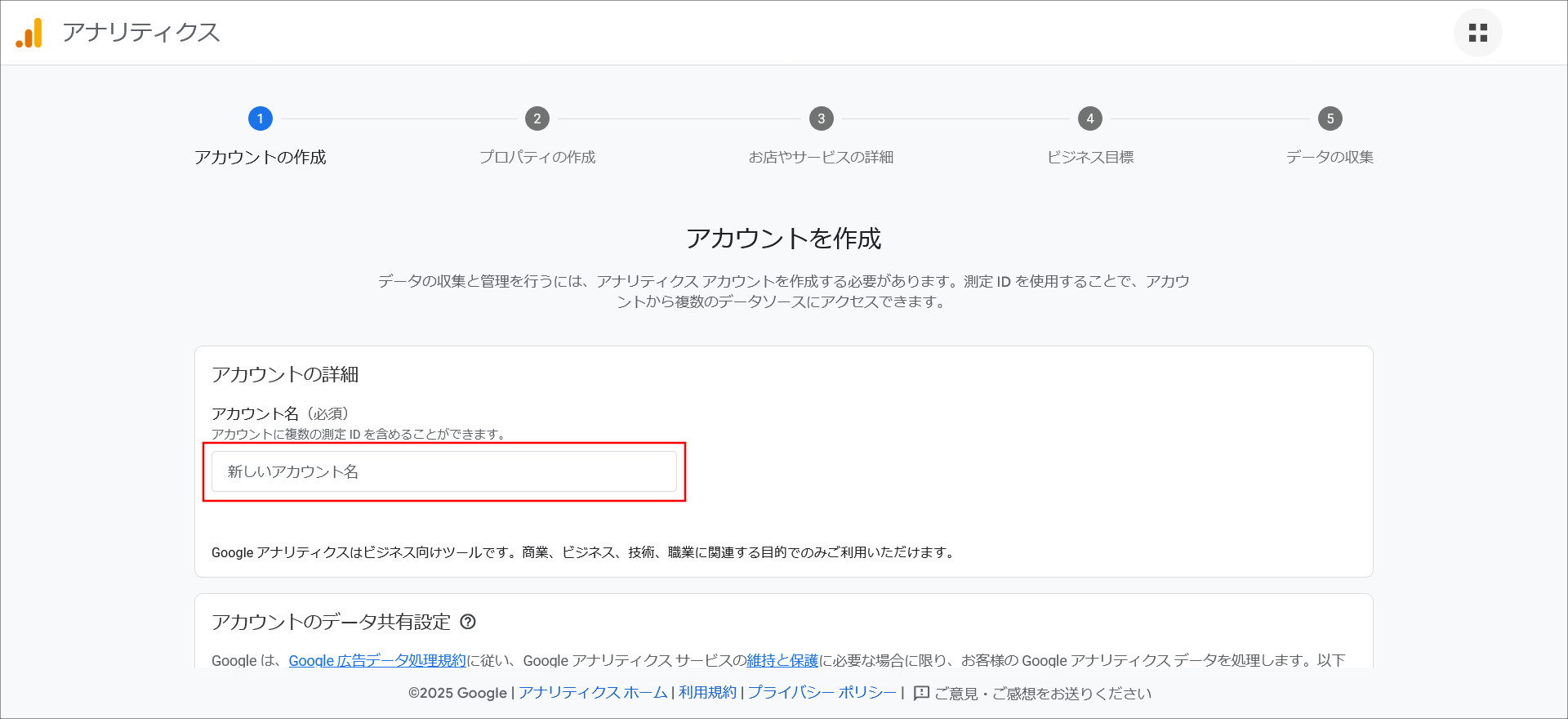This screenshot has height=719, width=1568.
Task: Click the 新しいアカウント名 input field
Action: (444, 471)
